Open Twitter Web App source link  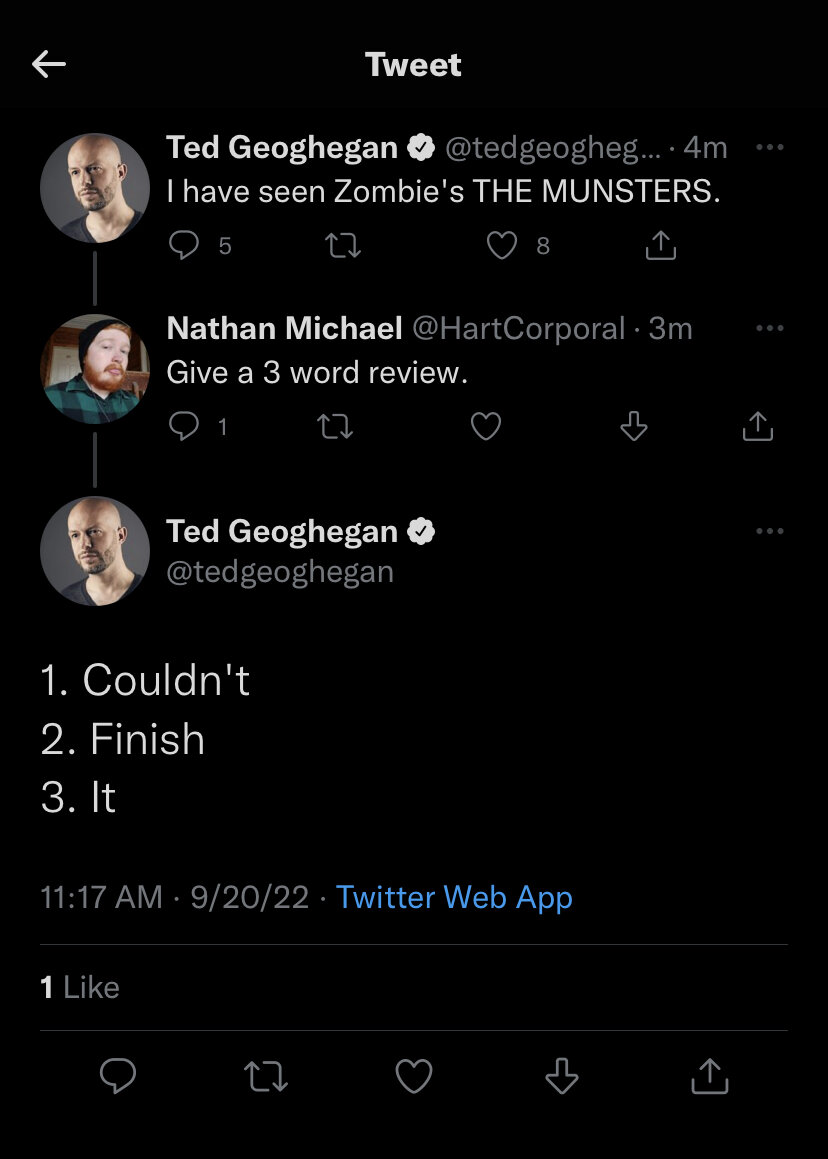click(454, 897)
